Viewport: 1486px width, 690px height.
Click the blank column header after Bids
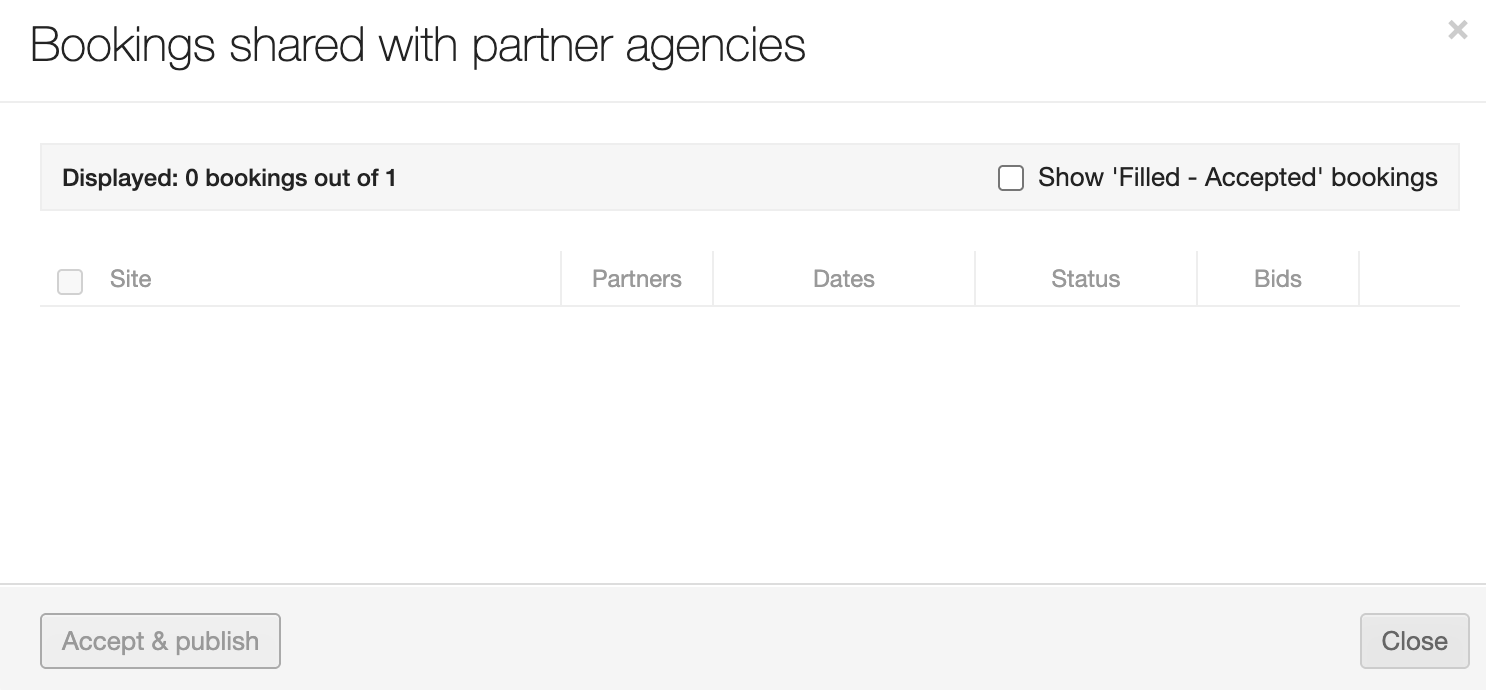click(x=1409, y=279)
